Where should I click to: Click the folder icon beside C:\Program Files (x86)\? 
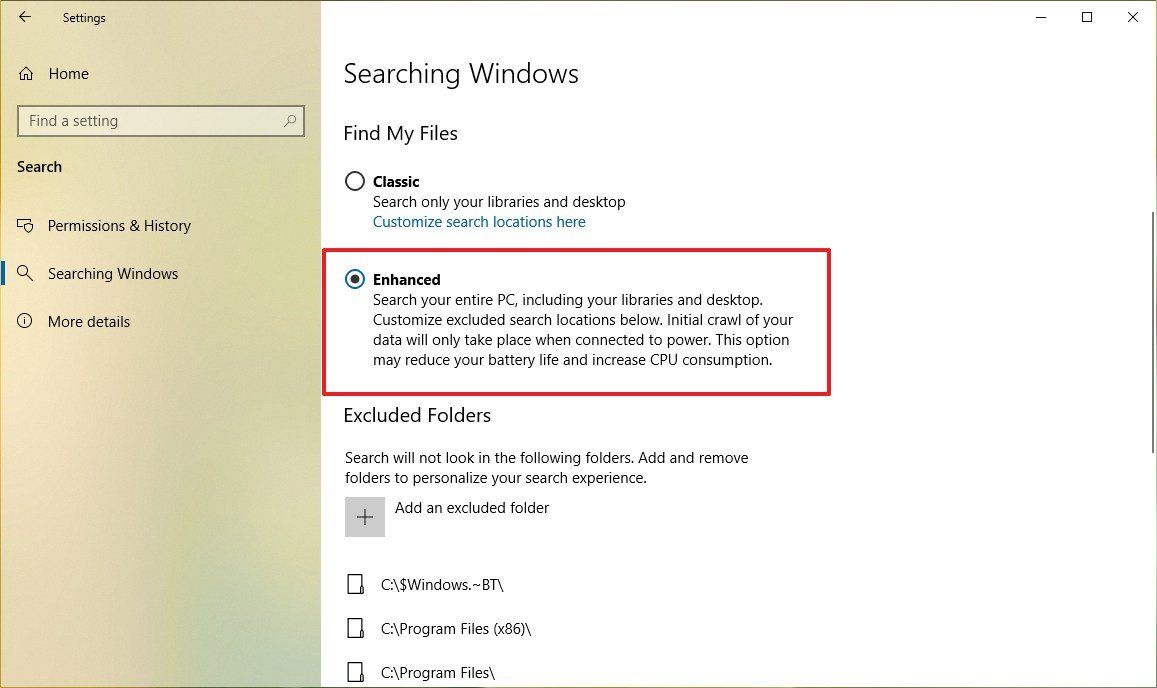[x=356, y=628]
